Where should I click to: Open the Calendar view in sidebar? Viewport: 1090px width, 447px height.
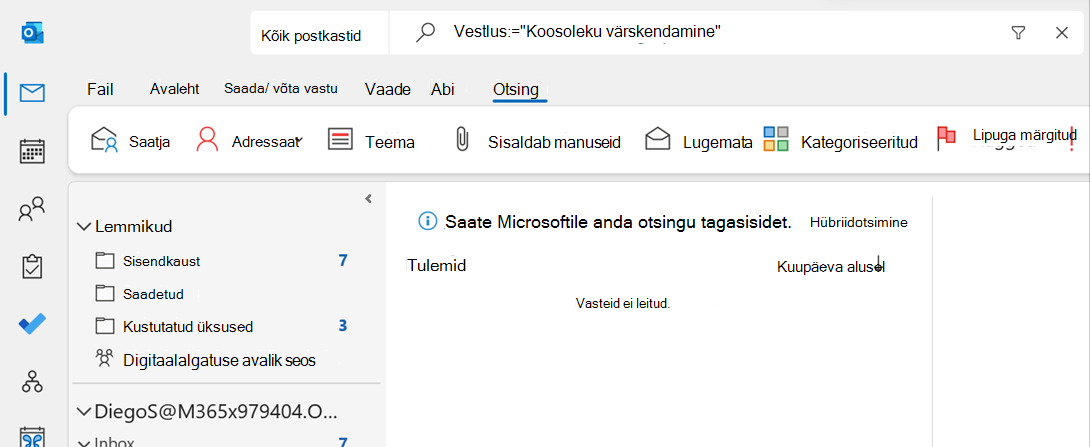(32, 151)
